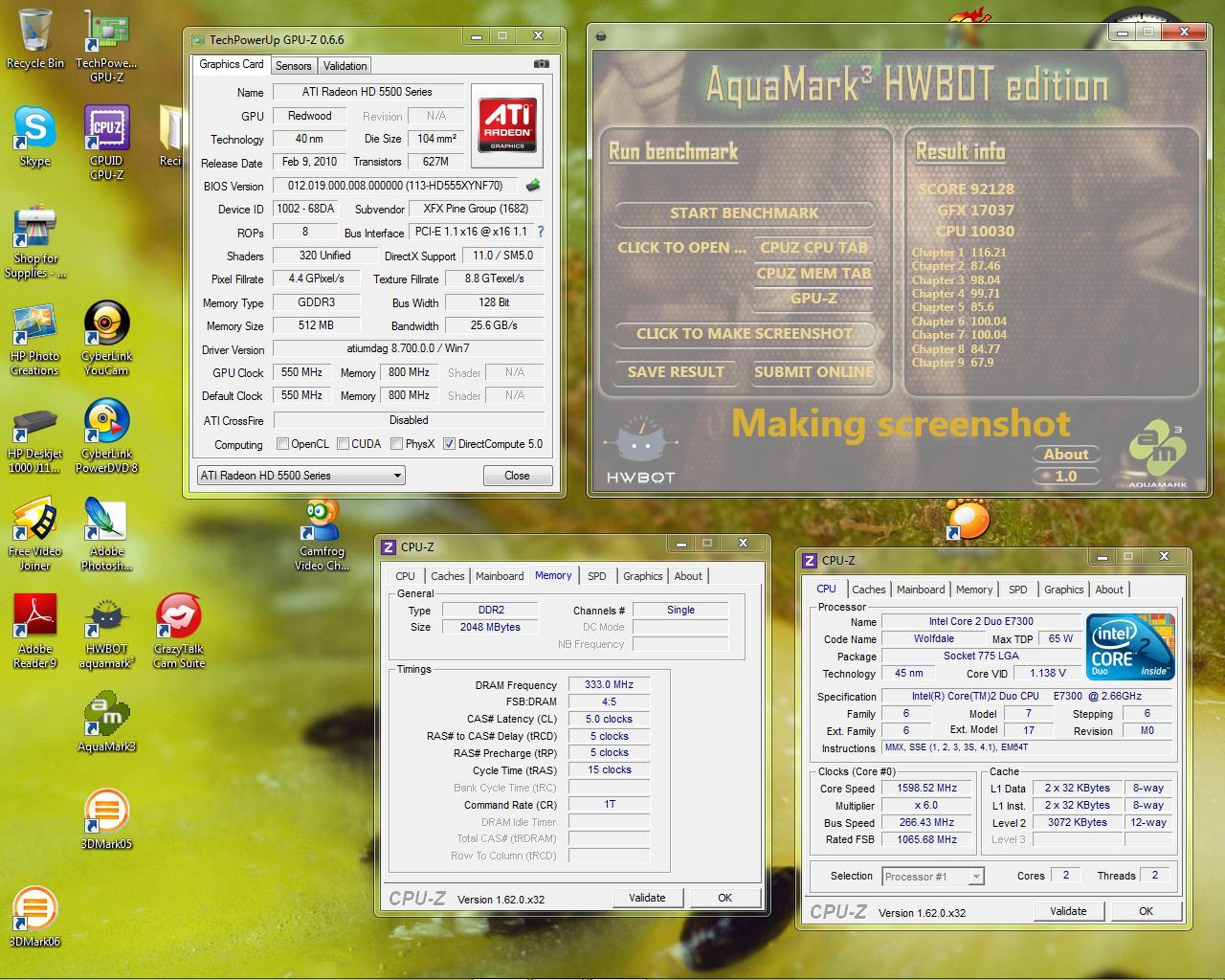This screenshot has width=1225, height=980.
Task: Launch AquaMark3 desktop shortcut
Action: [106, 724]
